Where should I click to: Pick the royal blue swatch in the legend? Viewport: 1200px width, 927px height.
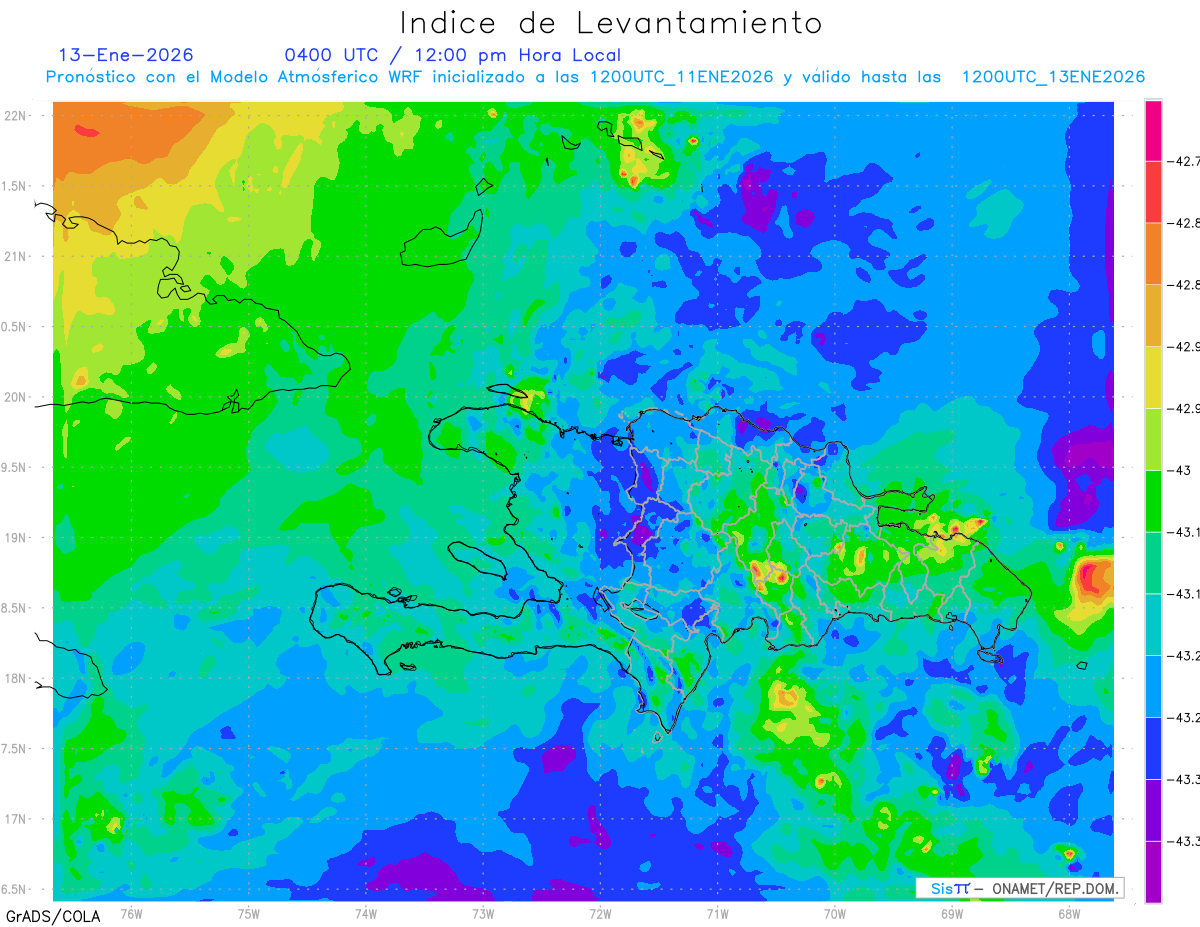point(1153,749)
